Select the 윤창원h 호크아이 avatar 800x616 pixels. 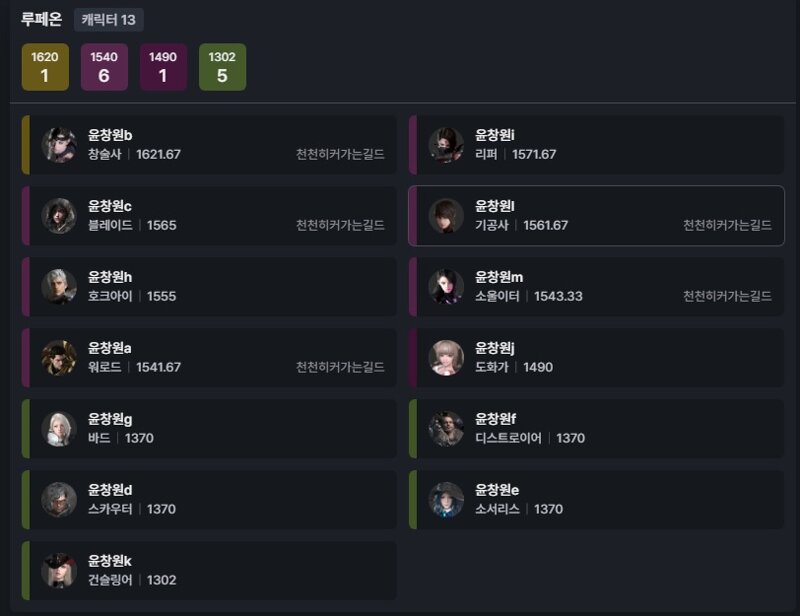click(59, 287)
